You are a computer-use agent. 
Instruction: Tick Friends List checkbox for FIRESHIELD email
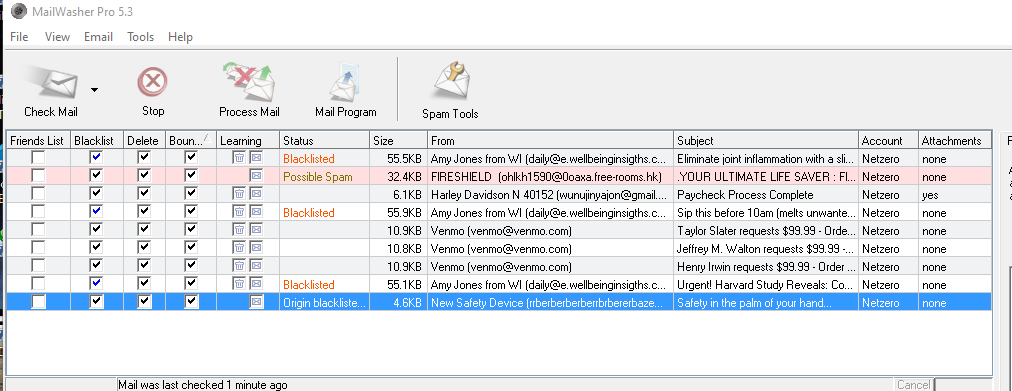[39, 175]
